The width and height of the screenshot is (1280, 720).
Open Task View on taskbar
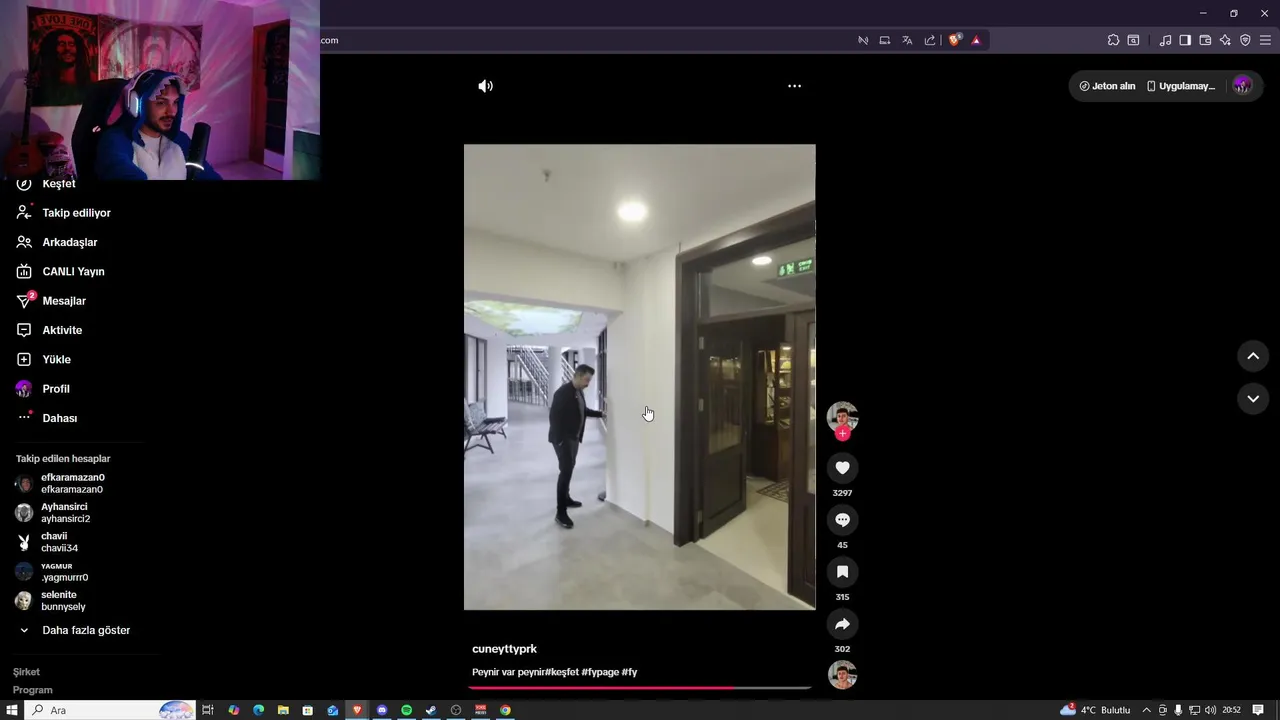(208, 710)
